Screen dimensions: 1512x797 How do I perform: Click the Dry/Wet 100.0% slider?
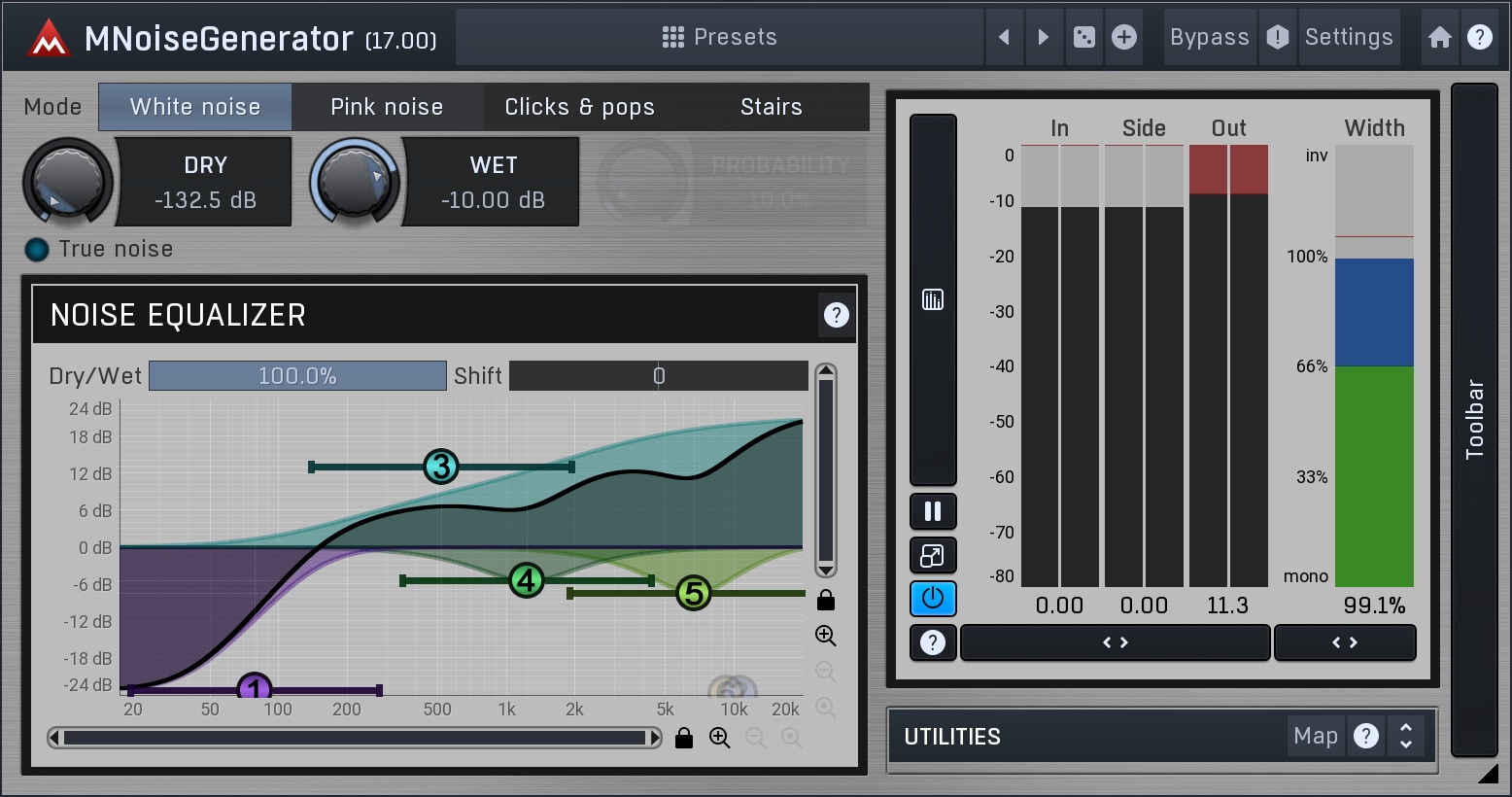click(297, 376)
